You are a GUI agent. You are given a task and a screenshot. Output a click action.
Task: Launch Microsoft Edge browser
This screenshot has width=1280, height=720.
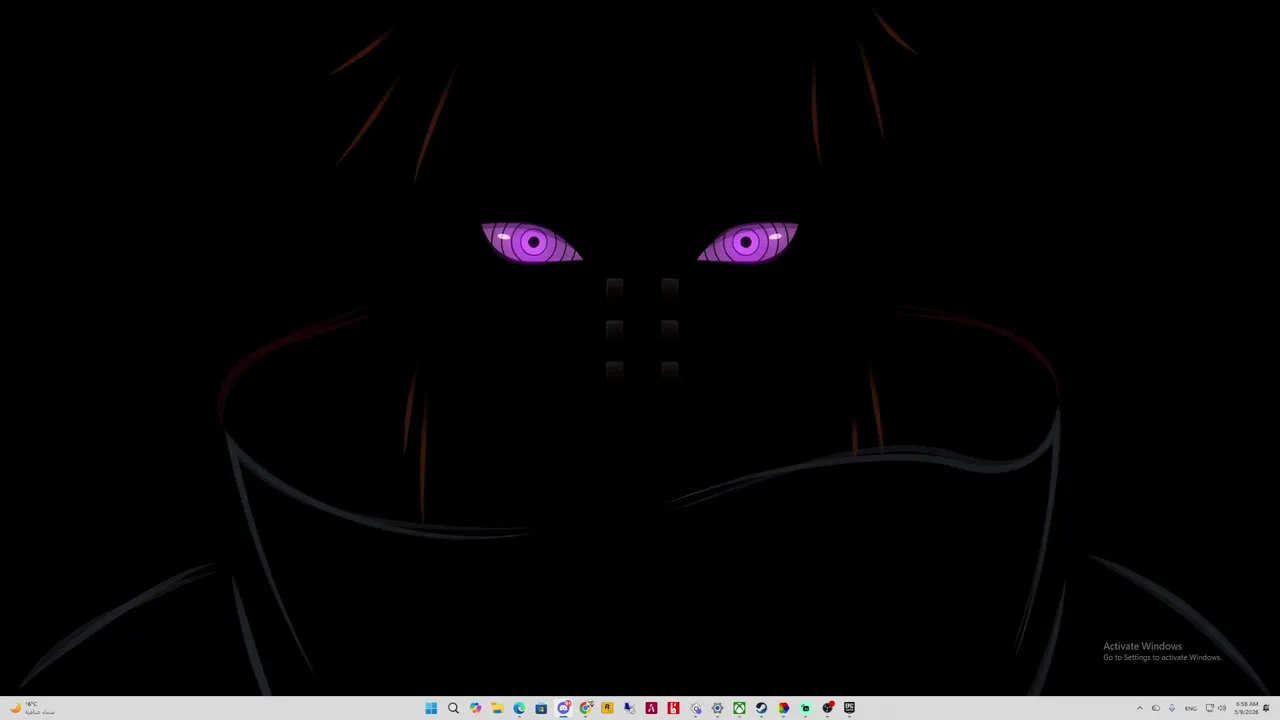[x=519, y=708]
